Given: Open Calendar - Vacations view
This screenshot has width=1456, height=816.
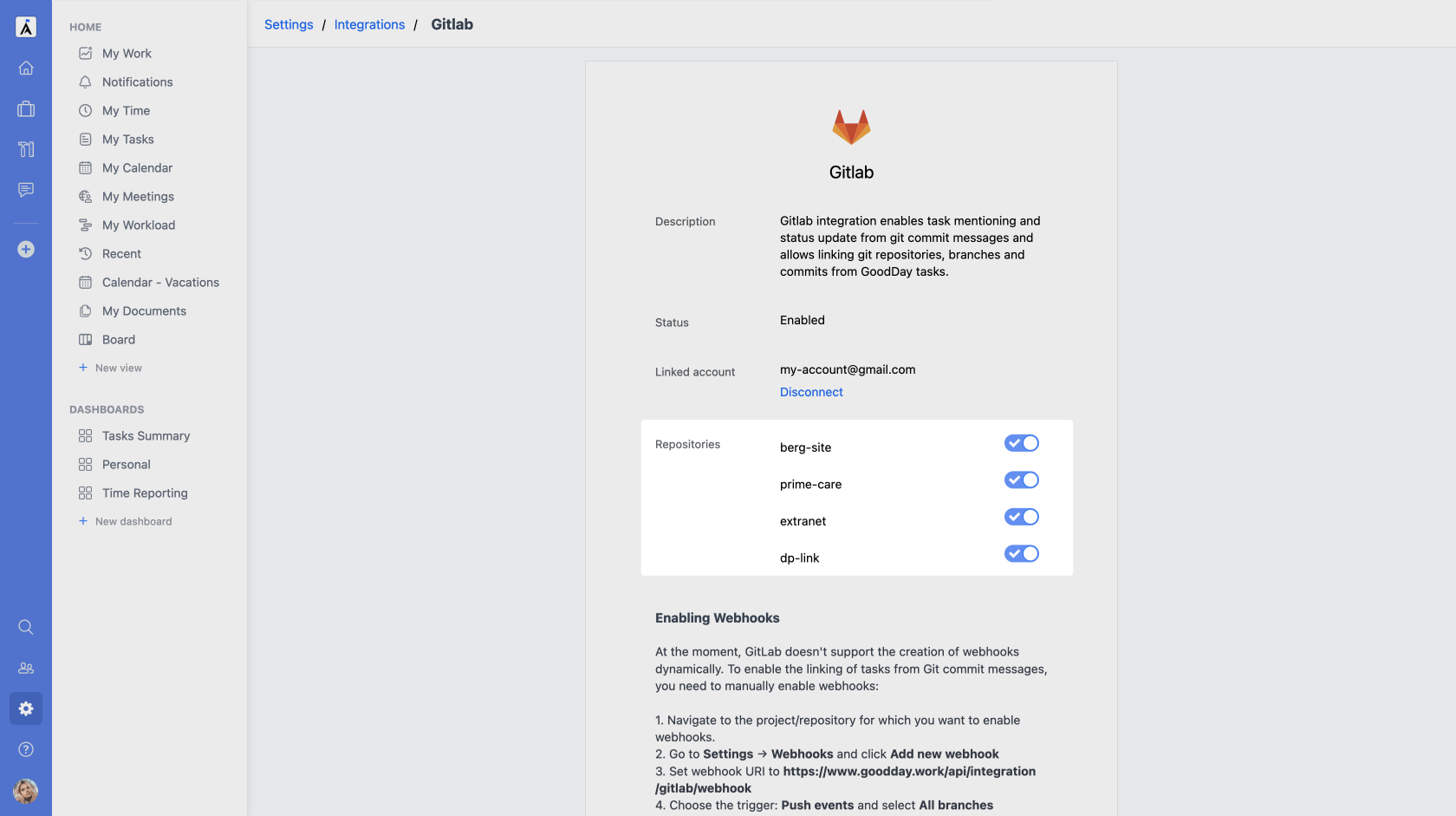Looking at the screenshot, I should (160, 283).
